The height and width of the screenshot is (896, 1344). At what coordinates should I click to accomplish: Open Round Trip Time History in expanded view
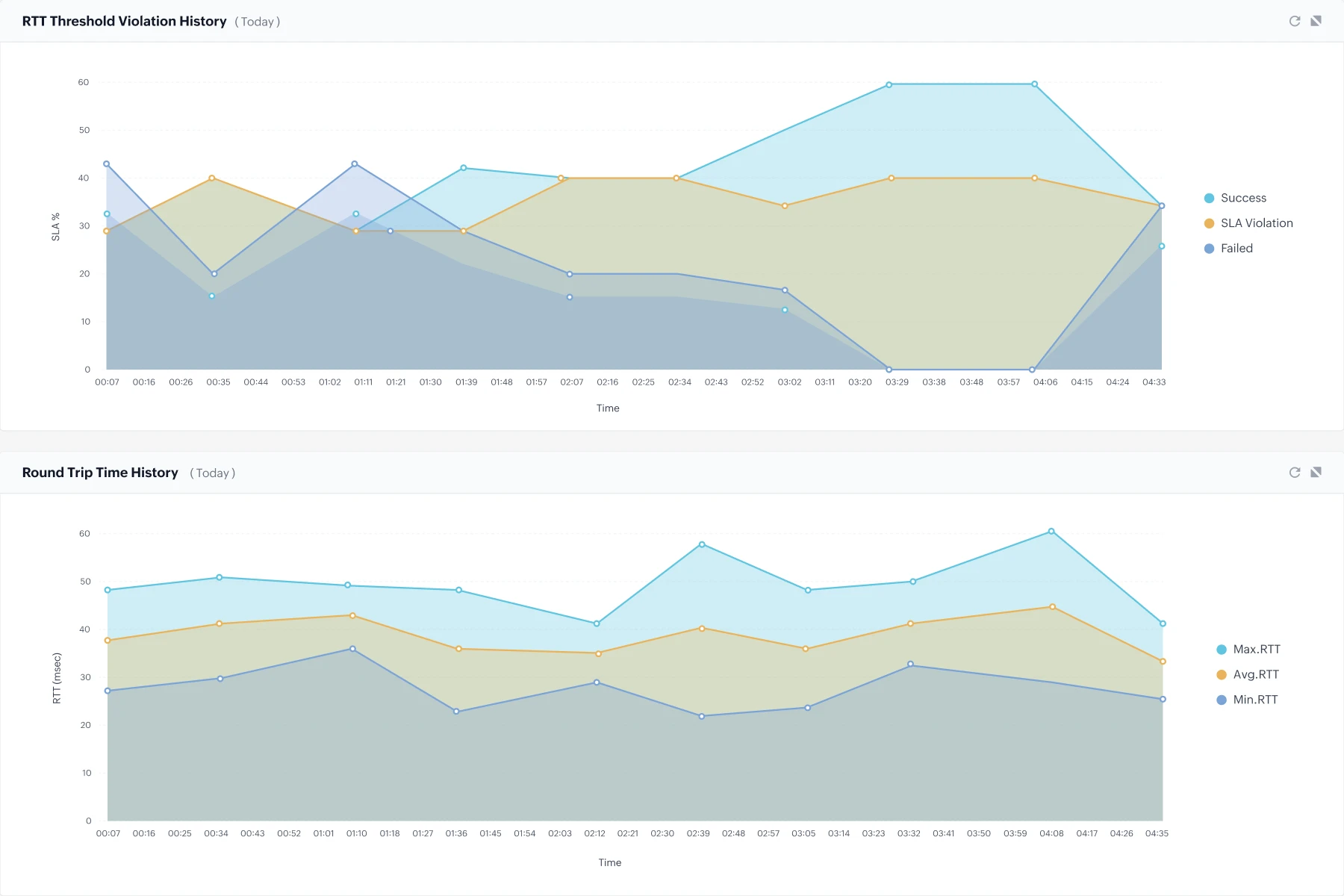(x=1316, y=473)
